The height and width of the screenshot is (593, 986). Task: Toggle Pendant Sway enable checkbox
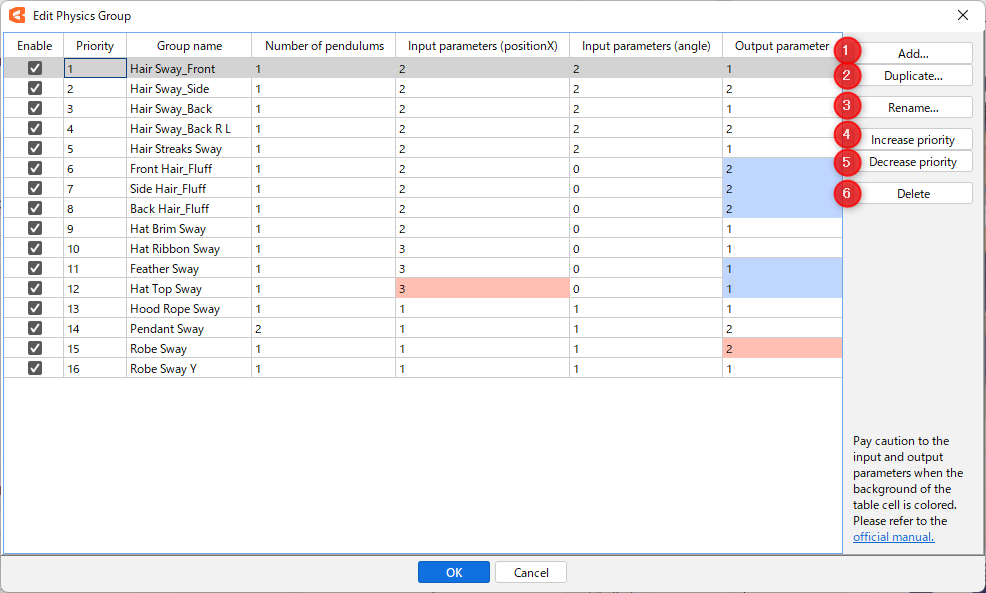coord(35,328)
